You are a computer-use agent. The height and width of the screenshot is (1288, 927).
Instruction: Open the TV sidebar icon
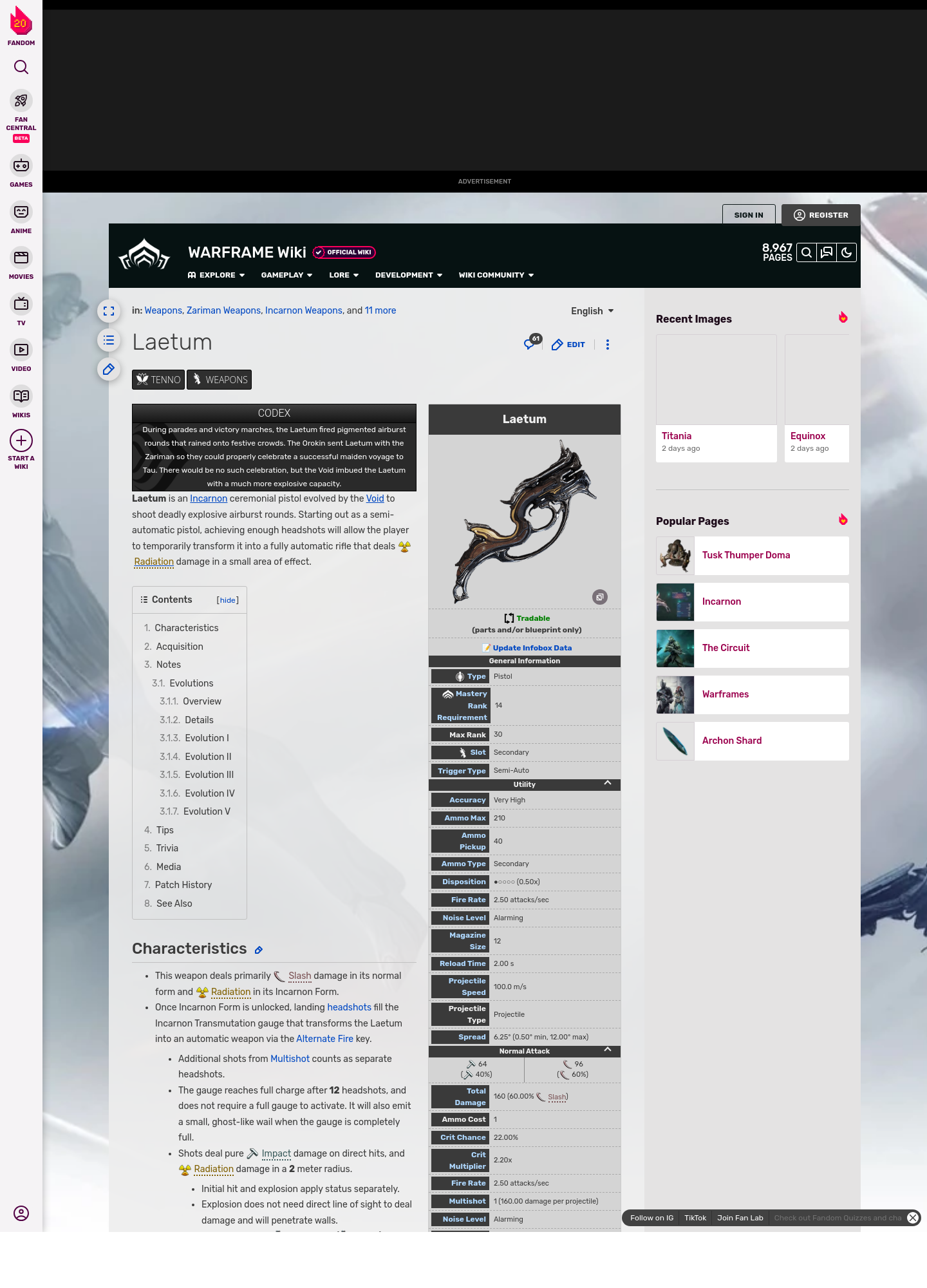pos(21,303)
